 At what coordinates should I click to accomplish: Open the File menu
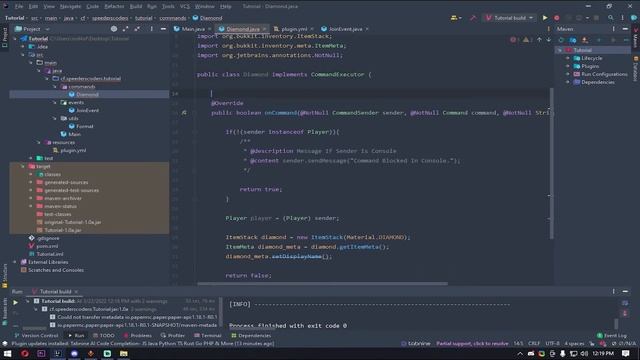click(19, 7)
